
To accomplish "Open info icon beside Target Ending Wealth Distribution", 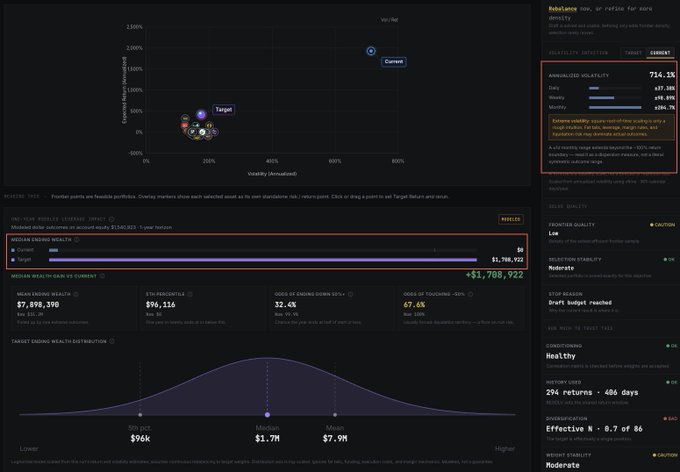I will 112,341.
